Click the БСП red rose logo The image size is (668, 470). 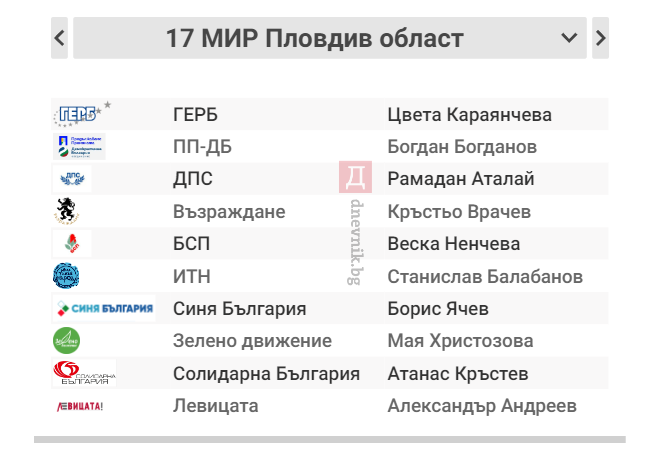point(72,243)
